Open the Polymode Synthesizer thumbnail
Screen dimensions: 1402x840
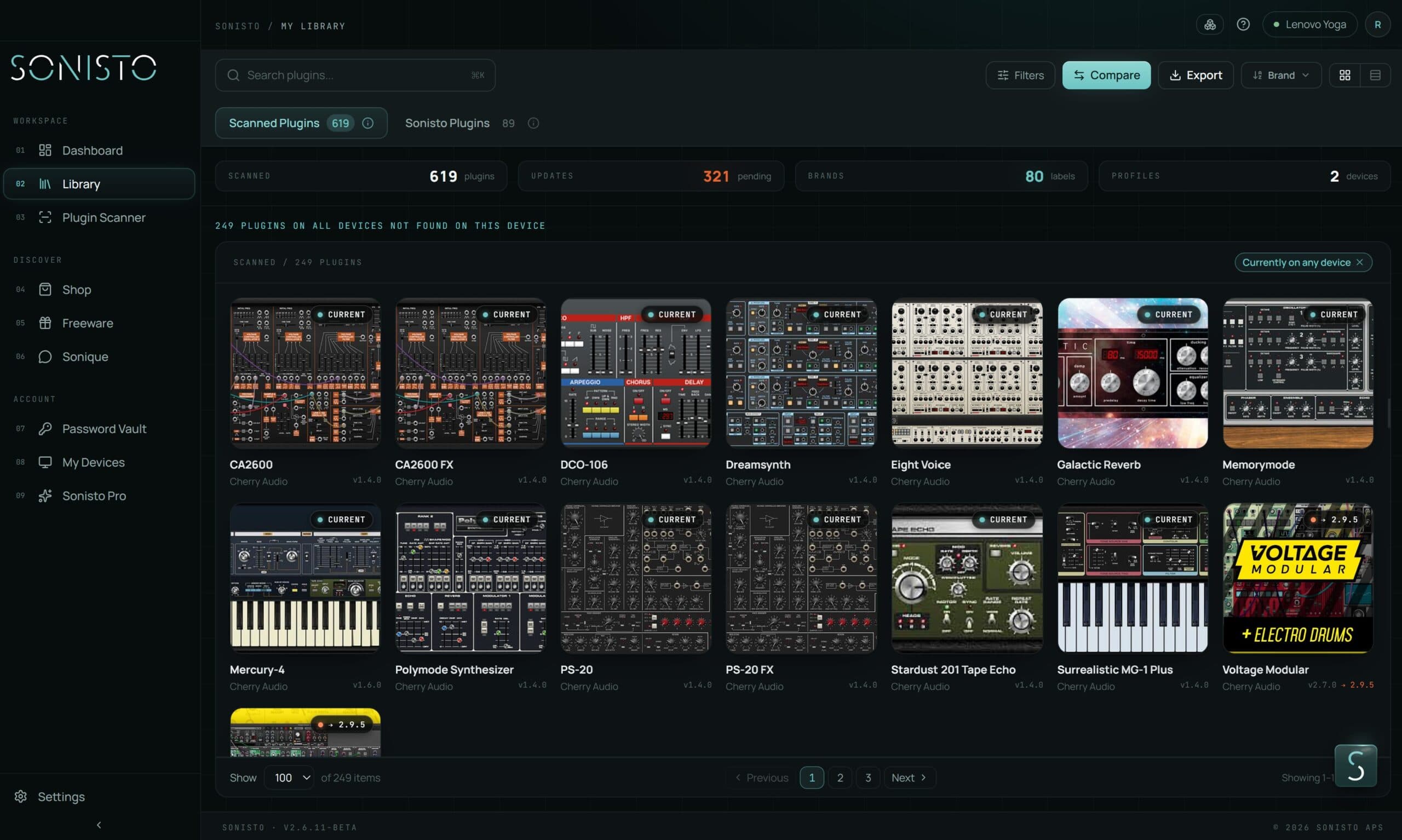pos(470,578)
